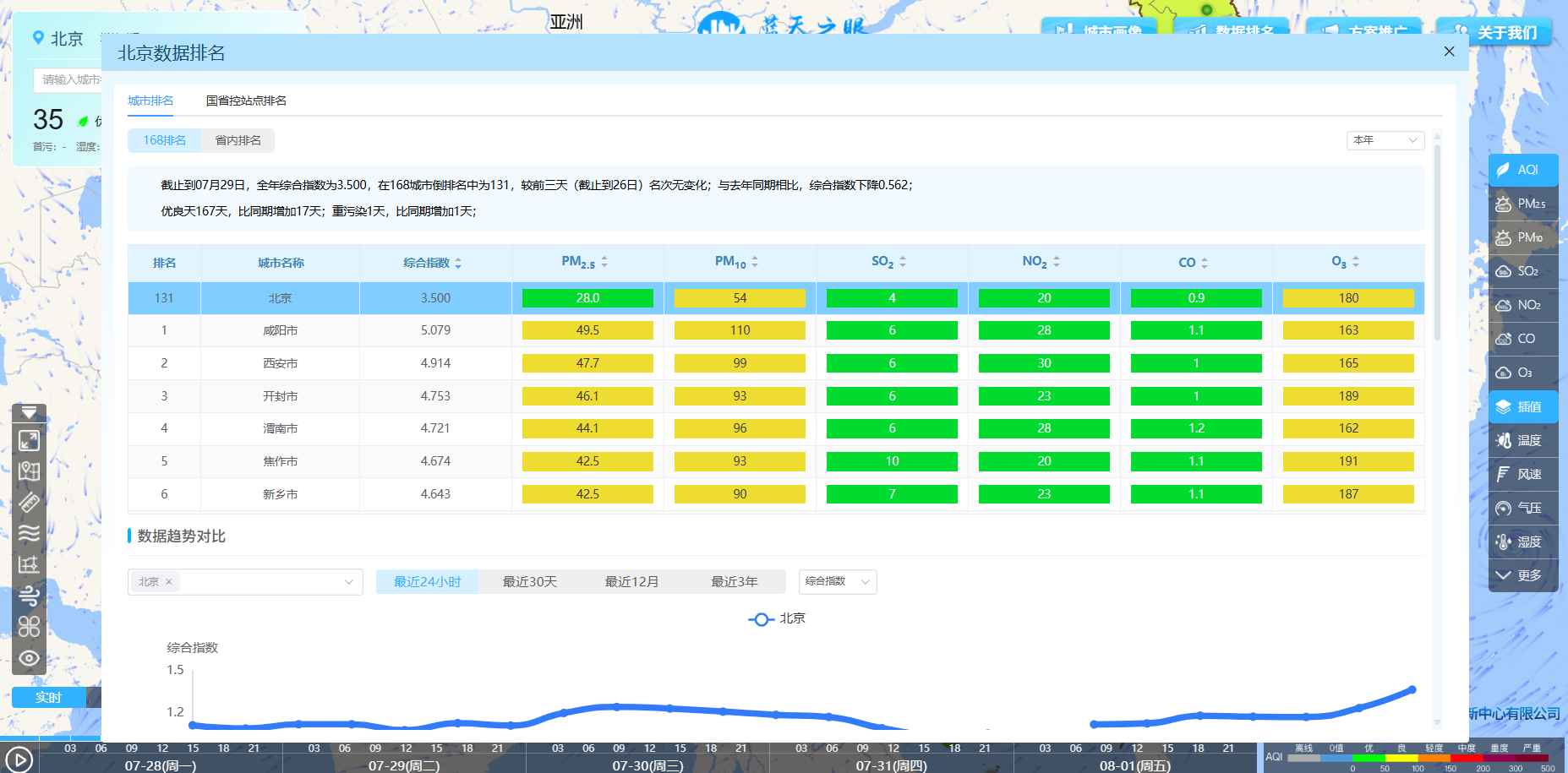
Task: Click the grid region selection icon
Action: click(x=29, y=564)
